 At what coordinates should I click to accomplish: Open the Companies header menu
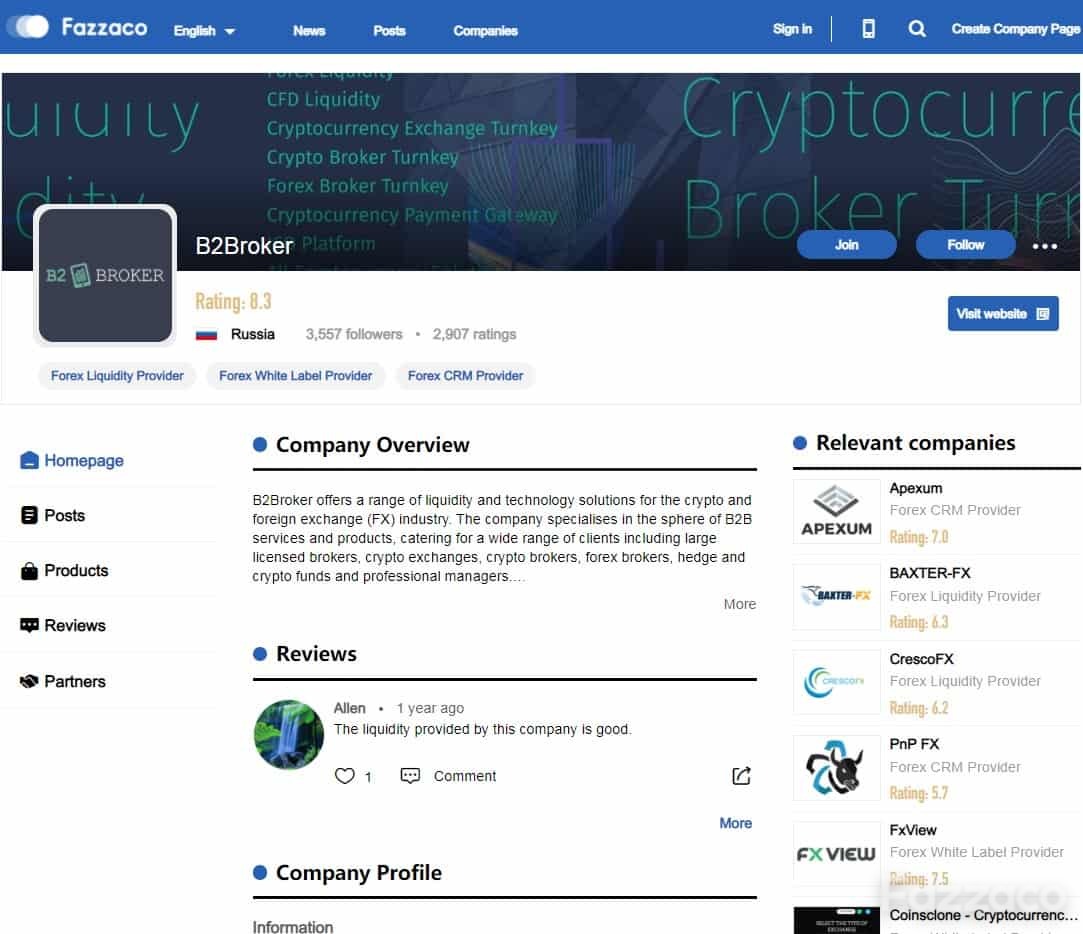pos(485,31)
